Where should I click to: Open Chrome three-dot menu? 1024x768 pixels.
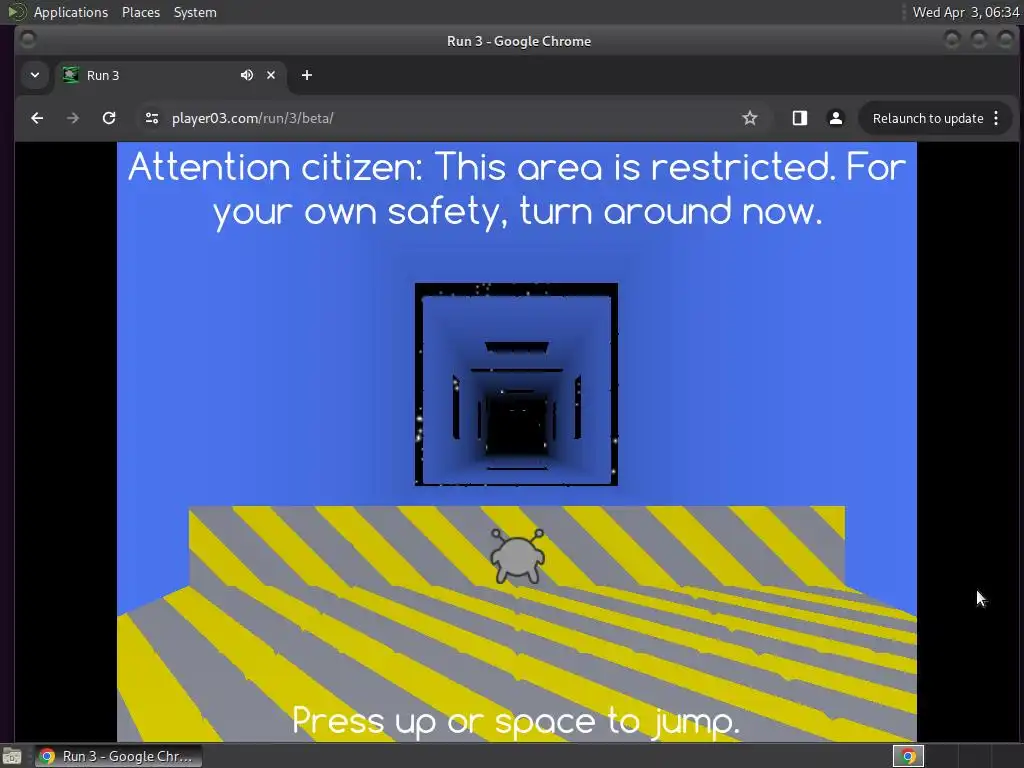(x=996, y=118)
